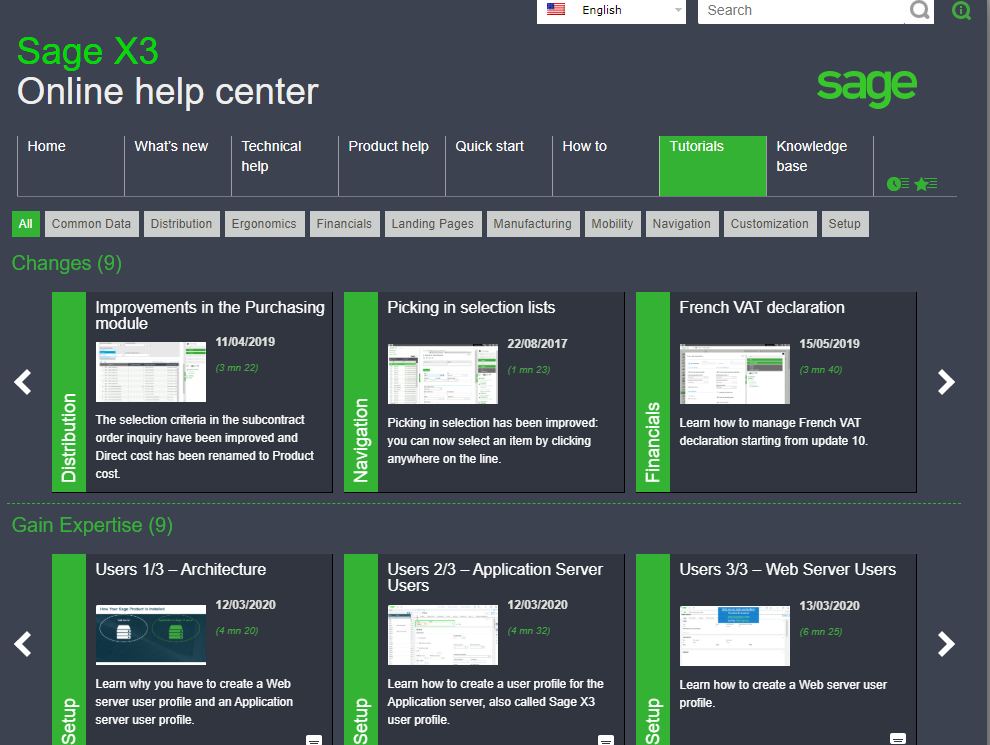Open Users 2/3 Application Server thumbnail
The image size is (990, 745).
(443, 635)
